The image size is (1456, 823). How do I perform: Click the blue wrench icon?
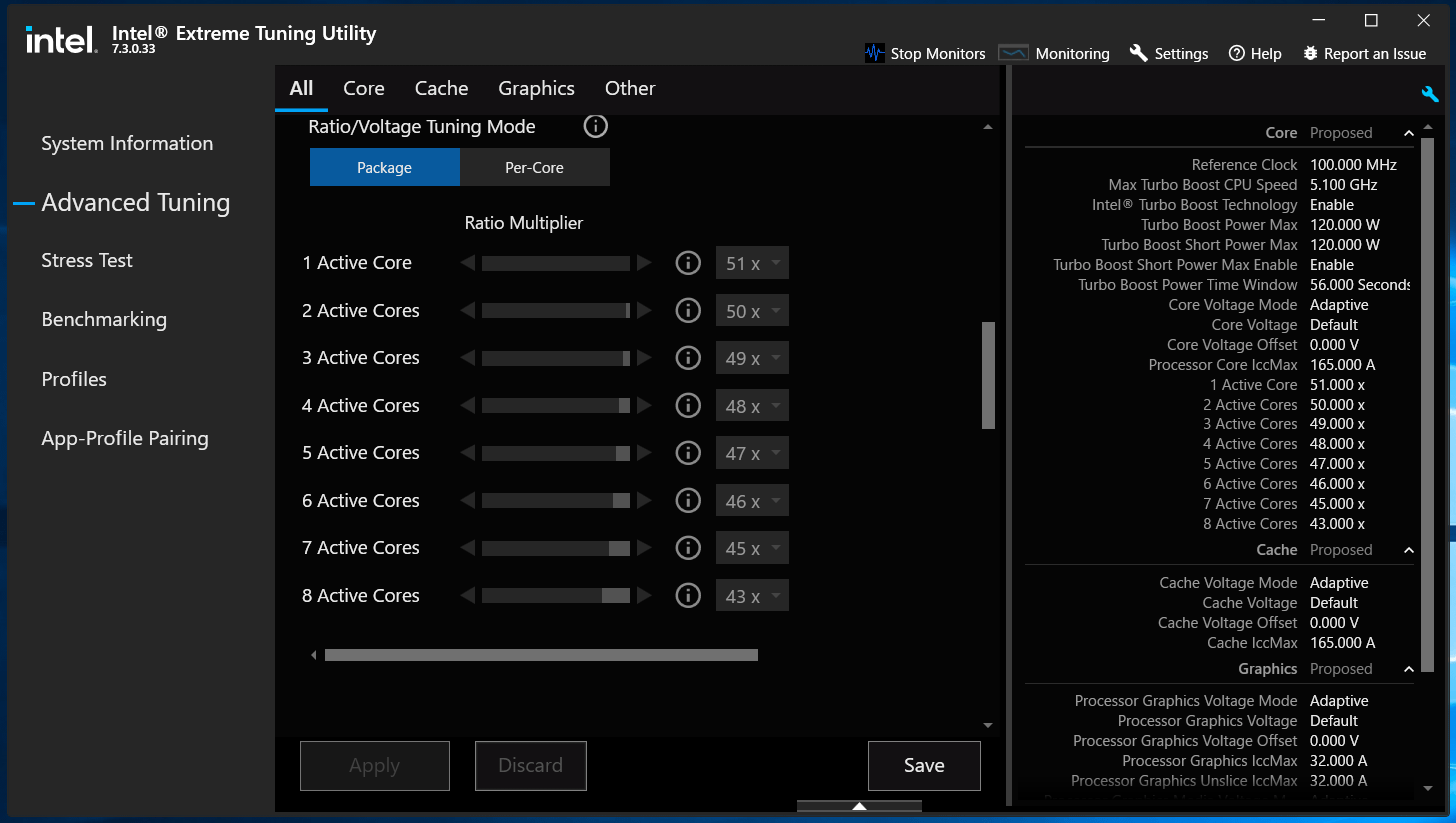point(1430,94)
